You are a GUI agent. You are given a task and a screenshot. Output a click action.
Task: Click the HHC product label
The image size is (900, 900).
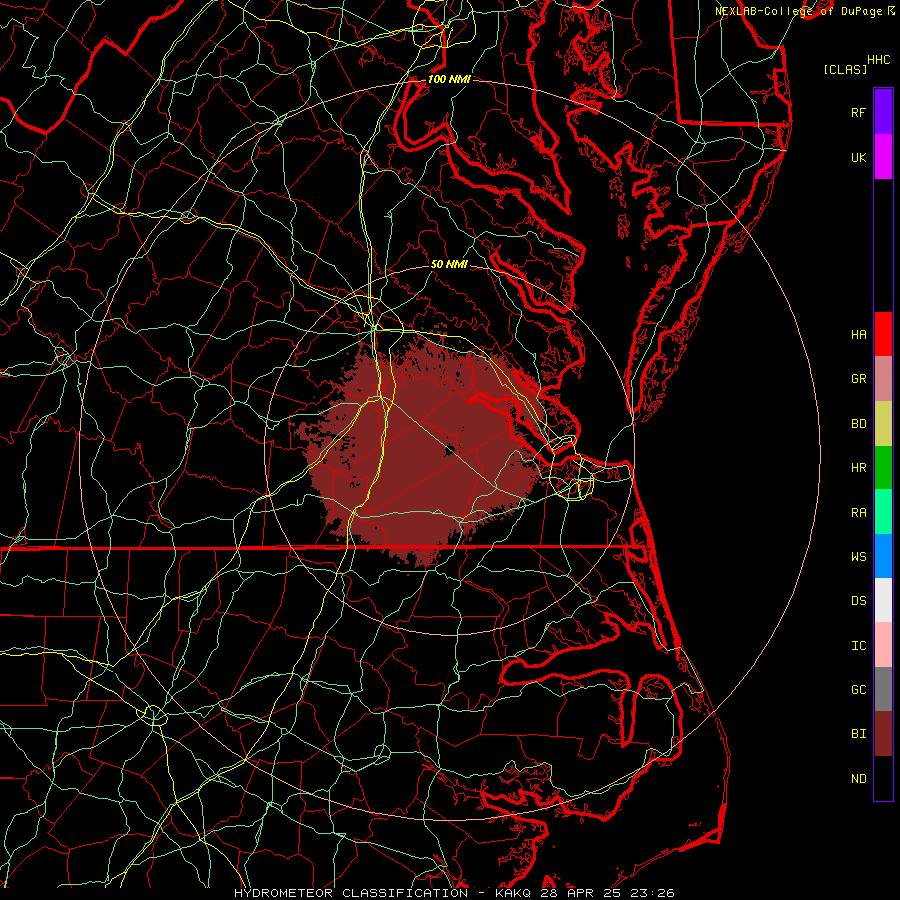[x=878, y=60]
